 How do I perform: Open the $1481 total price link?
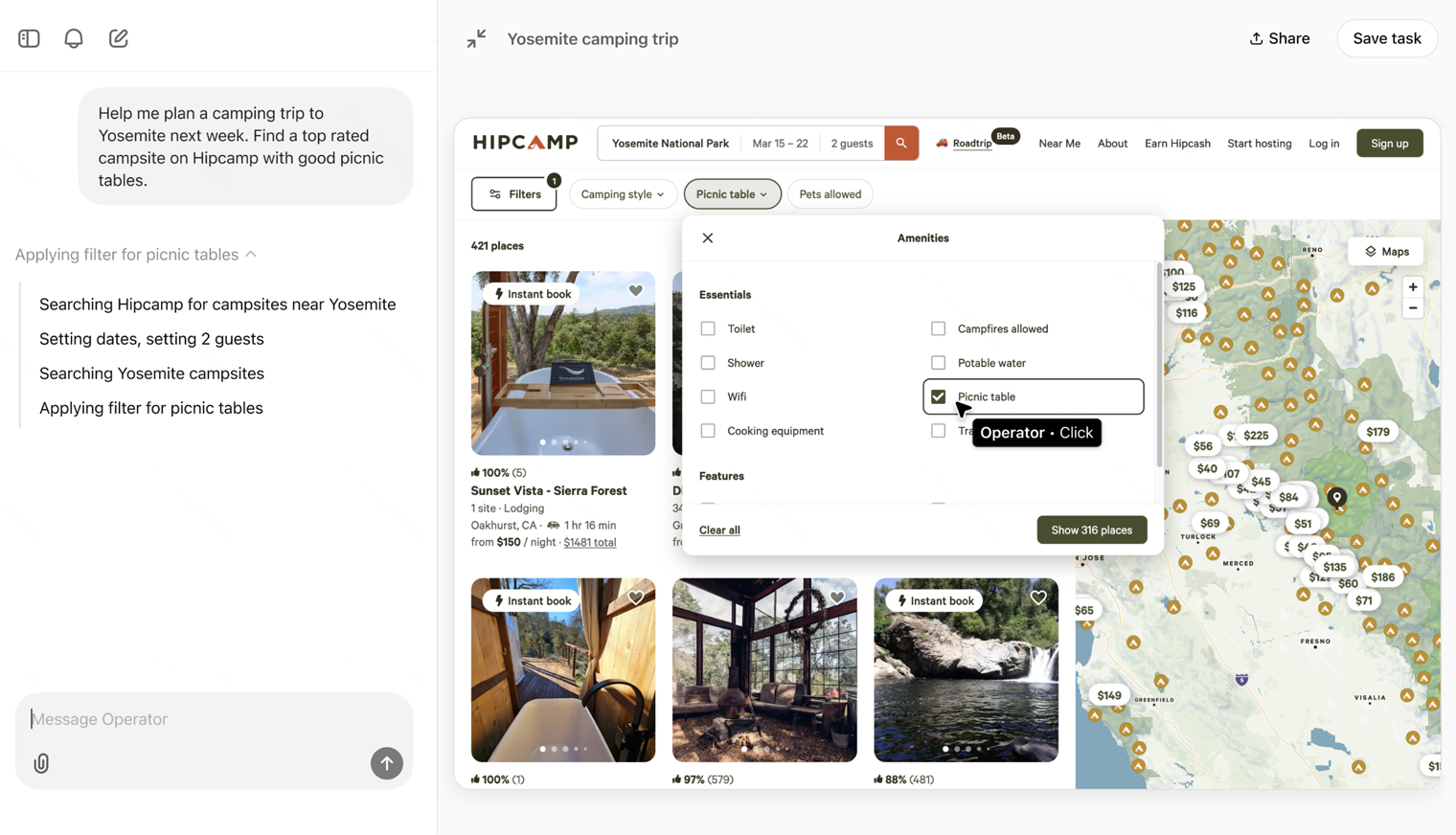pos(590,542)
